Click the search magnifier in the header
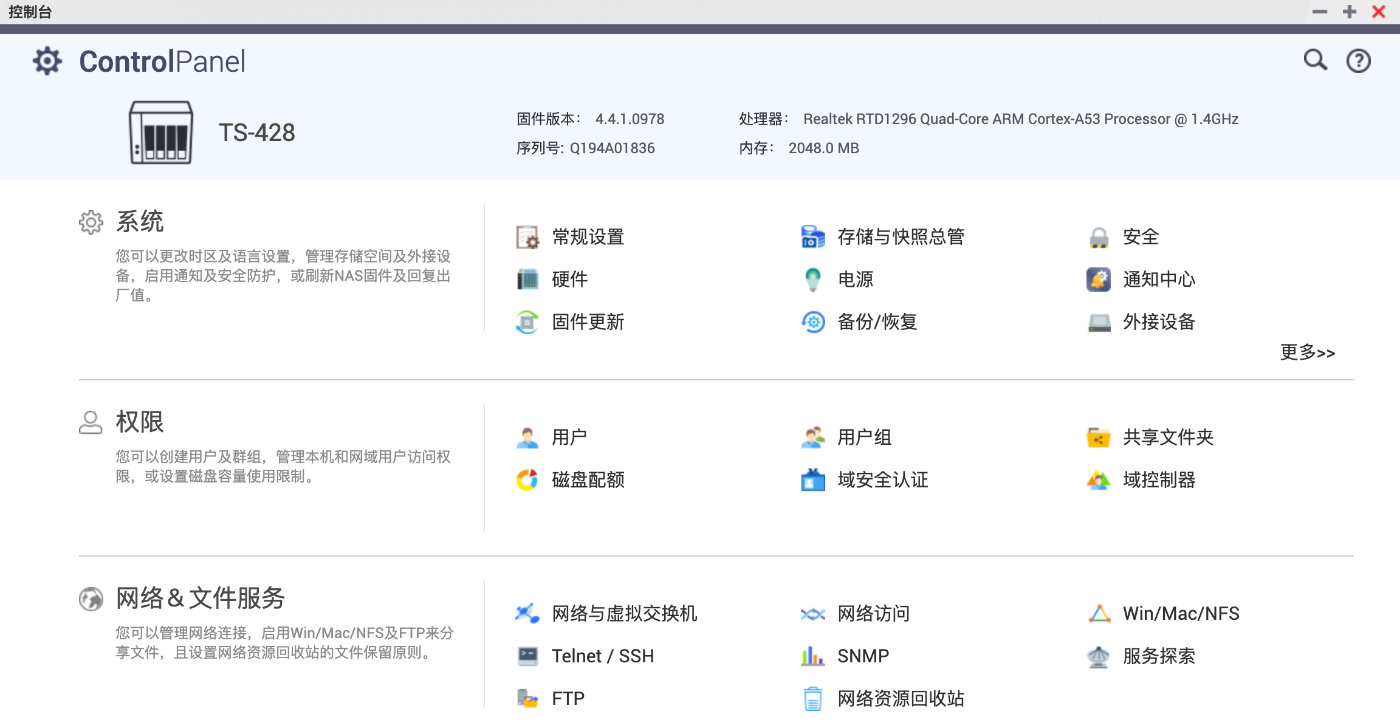This screenshot has height=724, width=1400. click(x=1315, y=60)
